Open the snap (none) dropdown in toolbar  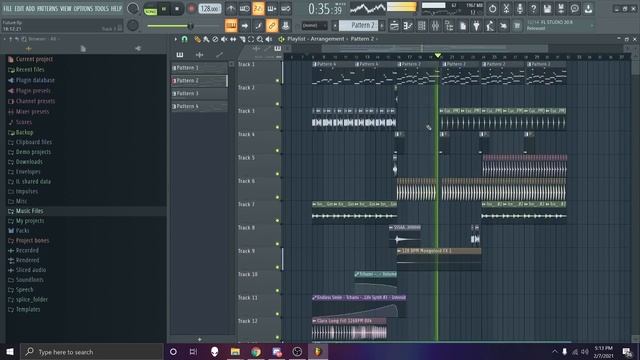[x=314, y=26]
